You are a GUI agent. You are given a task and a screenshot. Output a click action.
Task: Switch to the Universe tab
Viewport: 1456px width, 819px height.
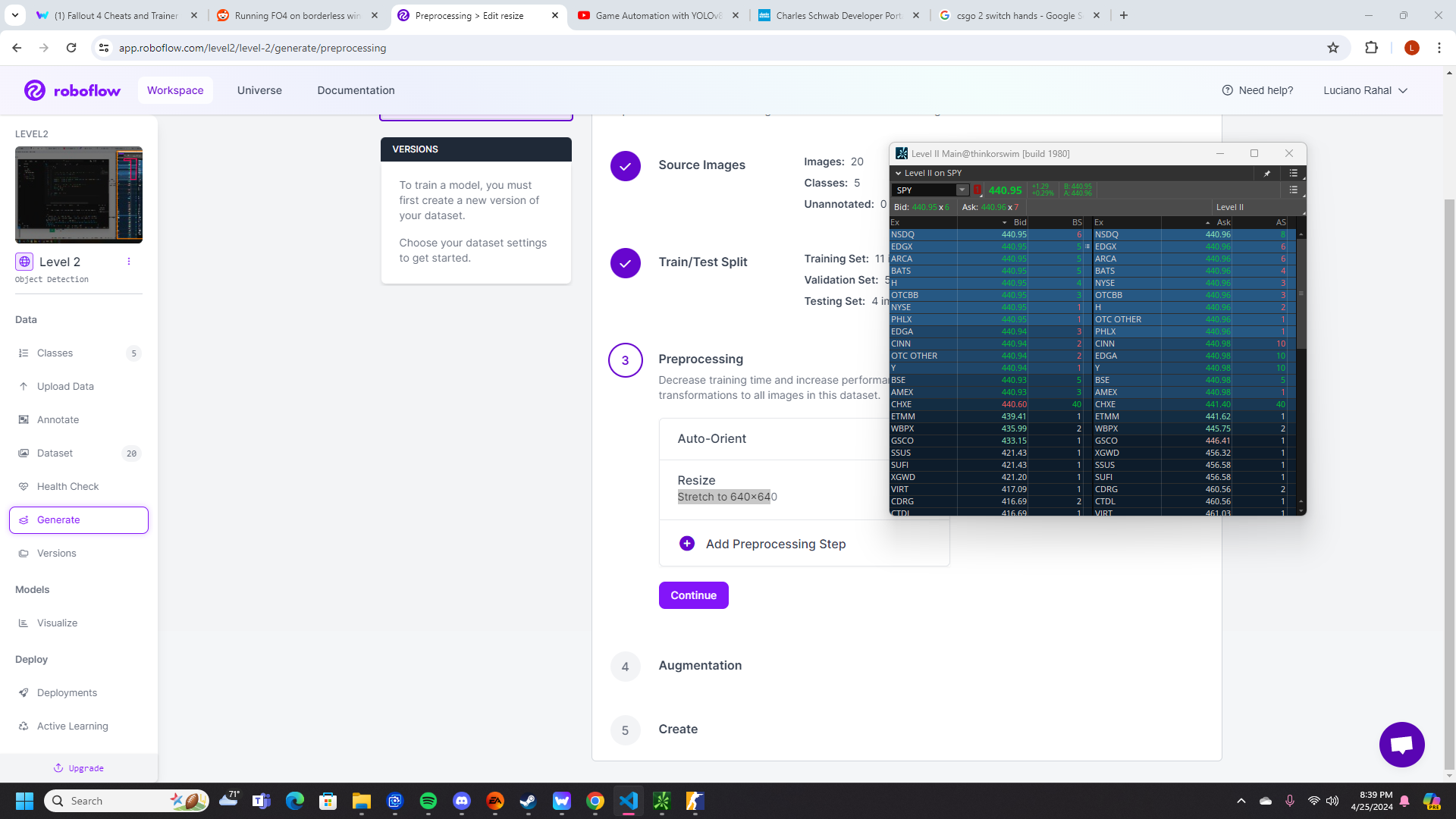pos(259,90)
